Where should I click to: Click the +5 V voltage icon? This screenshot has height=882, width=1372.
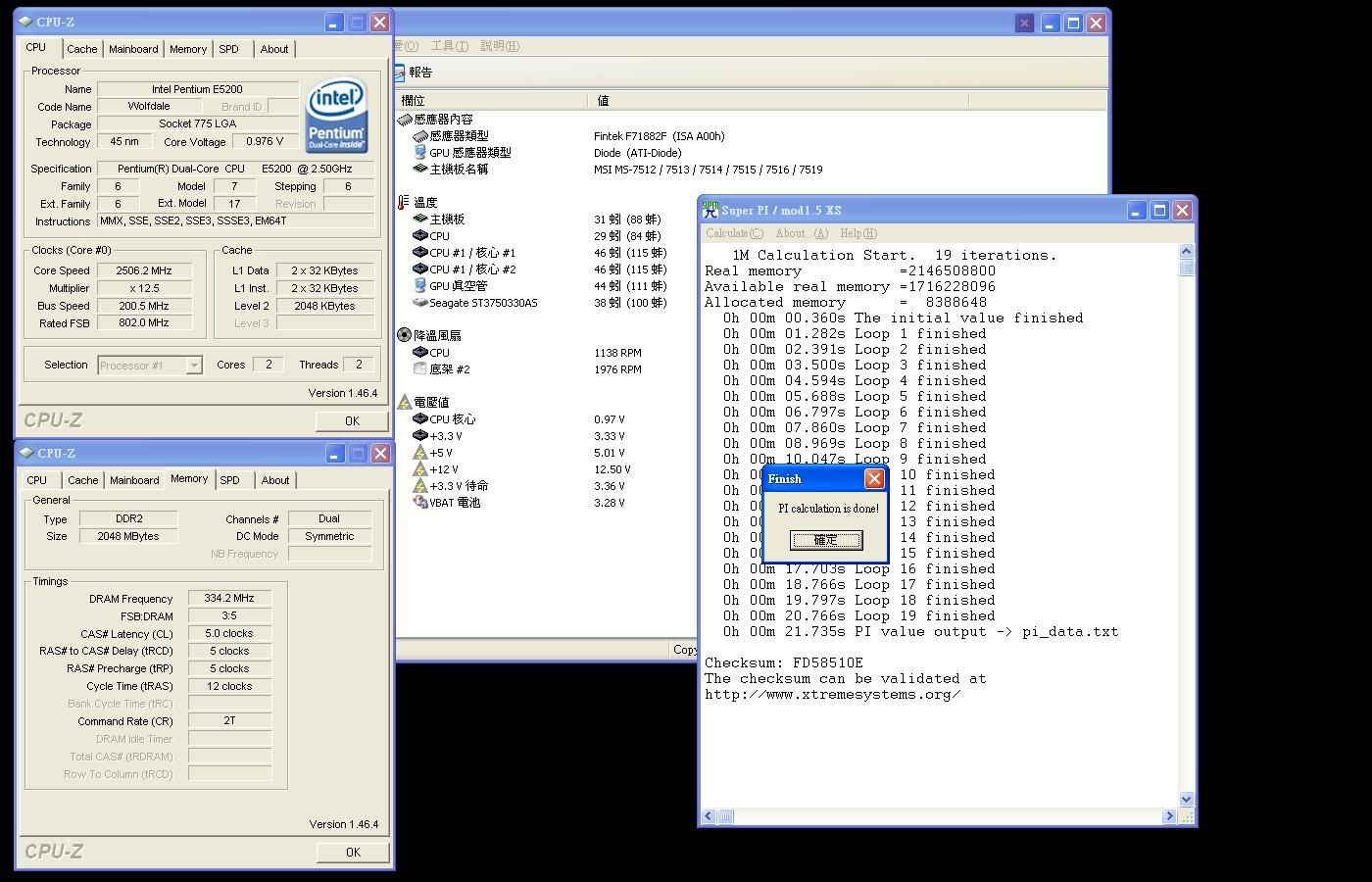[420, 452]
